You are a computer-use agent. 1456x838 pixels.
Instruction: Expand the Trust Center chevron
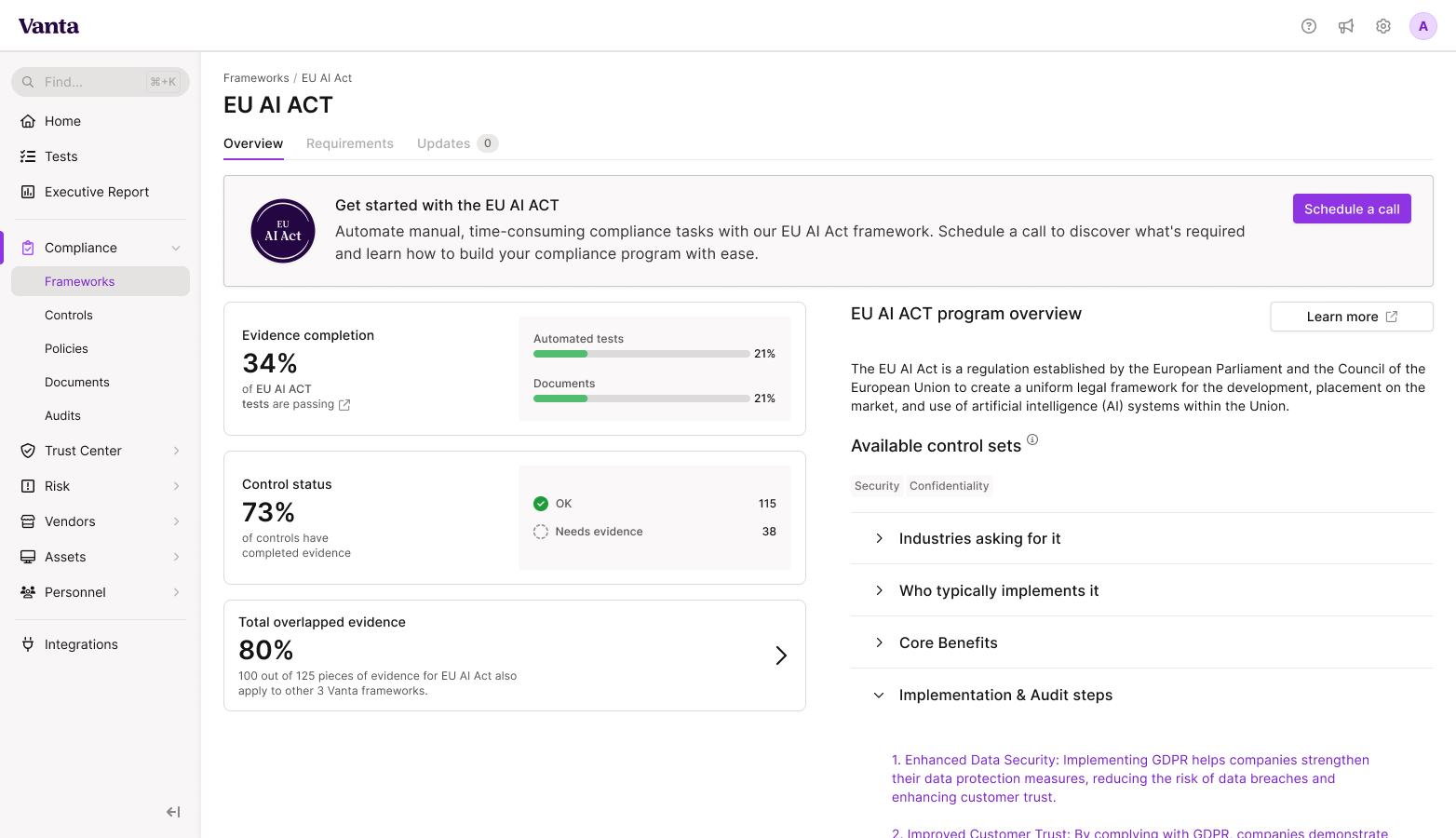(176, 451)
